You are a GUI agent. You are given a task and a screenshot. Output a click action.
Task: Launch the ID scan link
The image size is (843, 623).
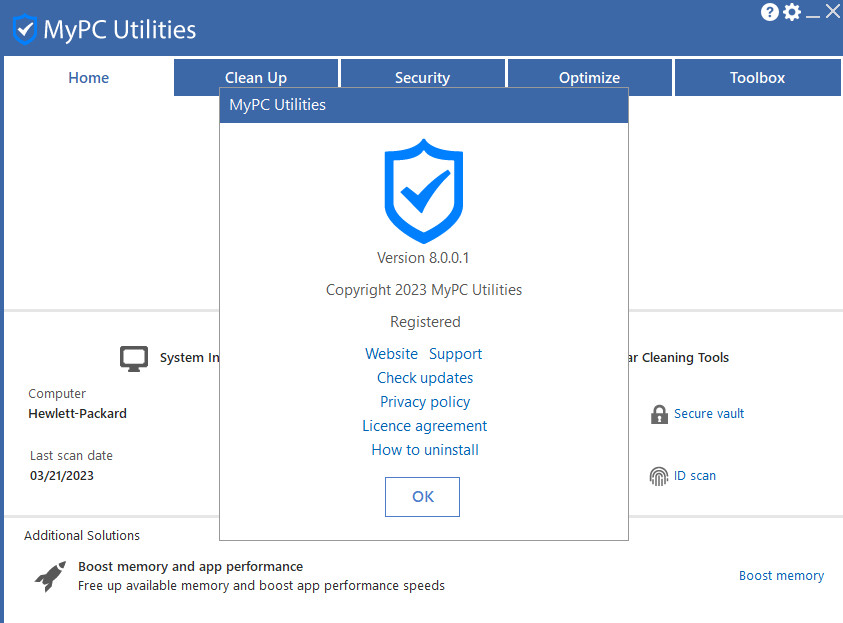695,476
